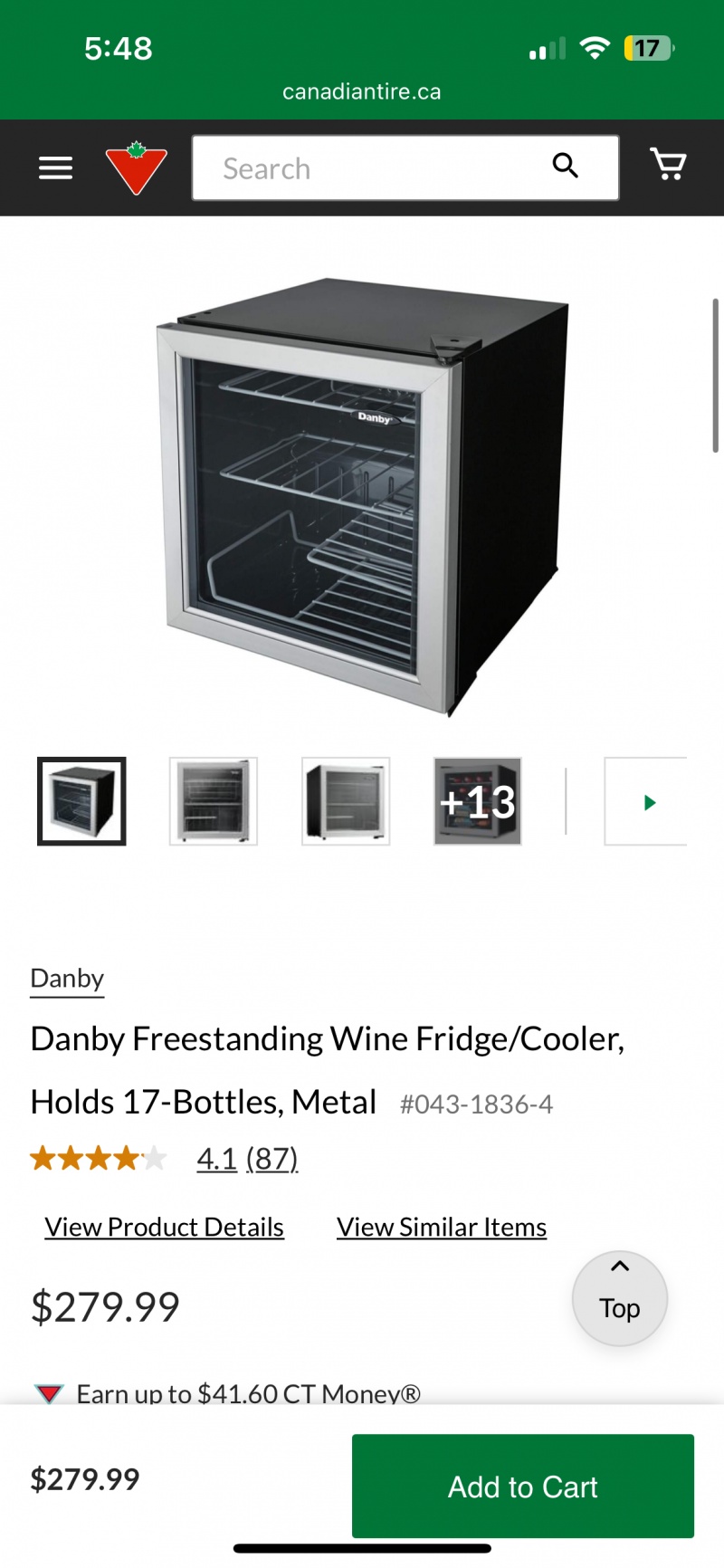724x1568 pixels.
Task: Tap the orange star rating icons
Action: (x=99, y=1158)
